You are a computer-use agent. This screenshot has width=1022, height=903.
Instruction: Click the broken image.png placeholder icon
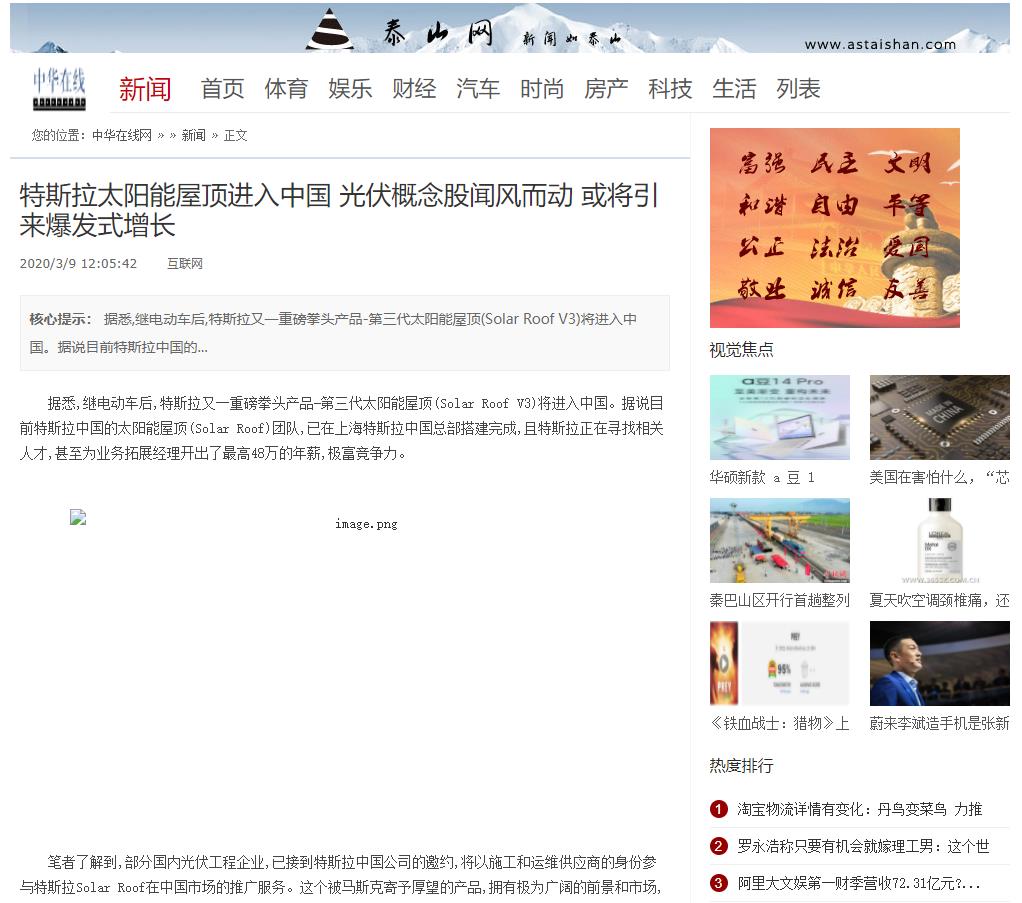78,518
